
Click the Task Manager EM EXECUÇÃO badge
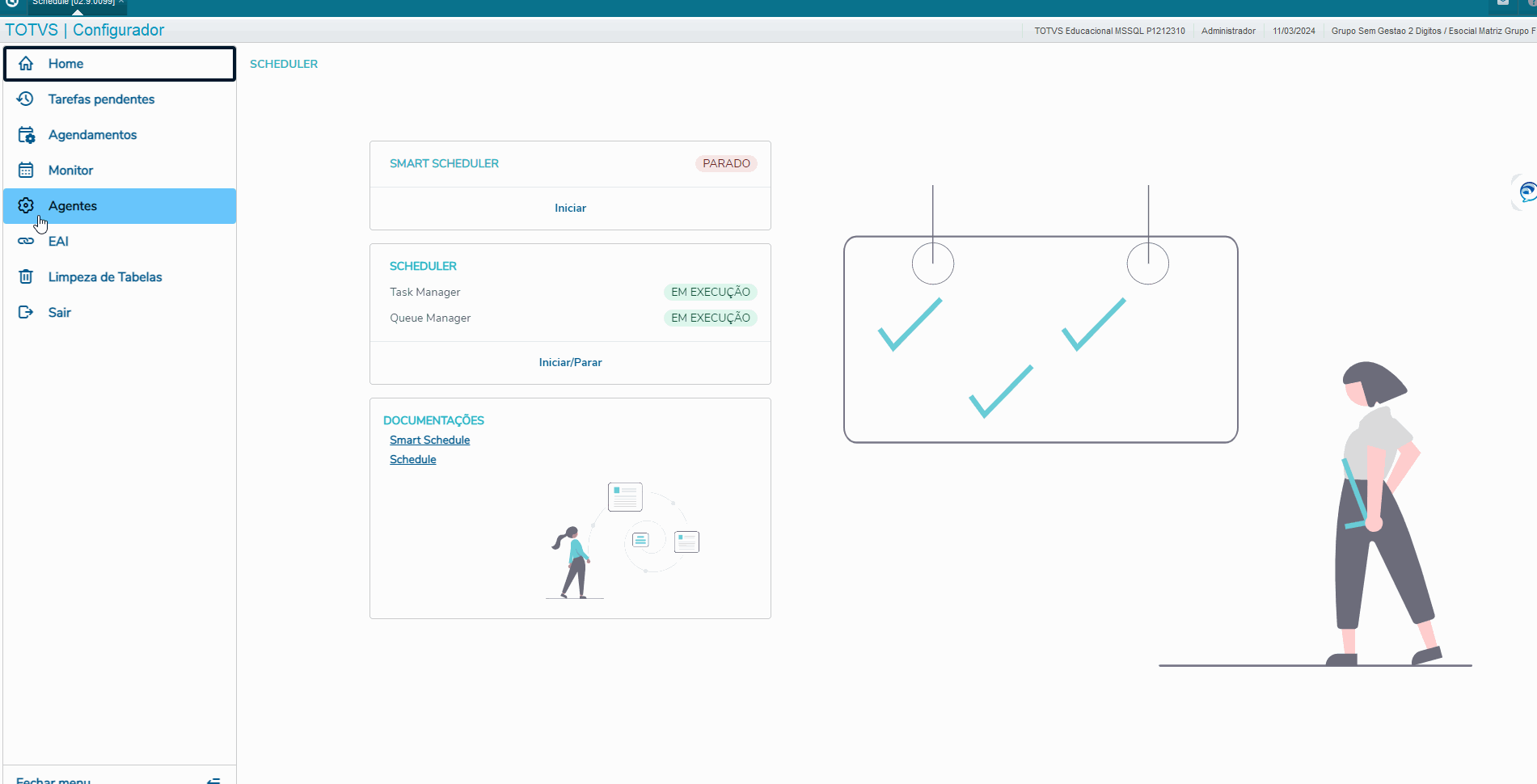point(711,292)
